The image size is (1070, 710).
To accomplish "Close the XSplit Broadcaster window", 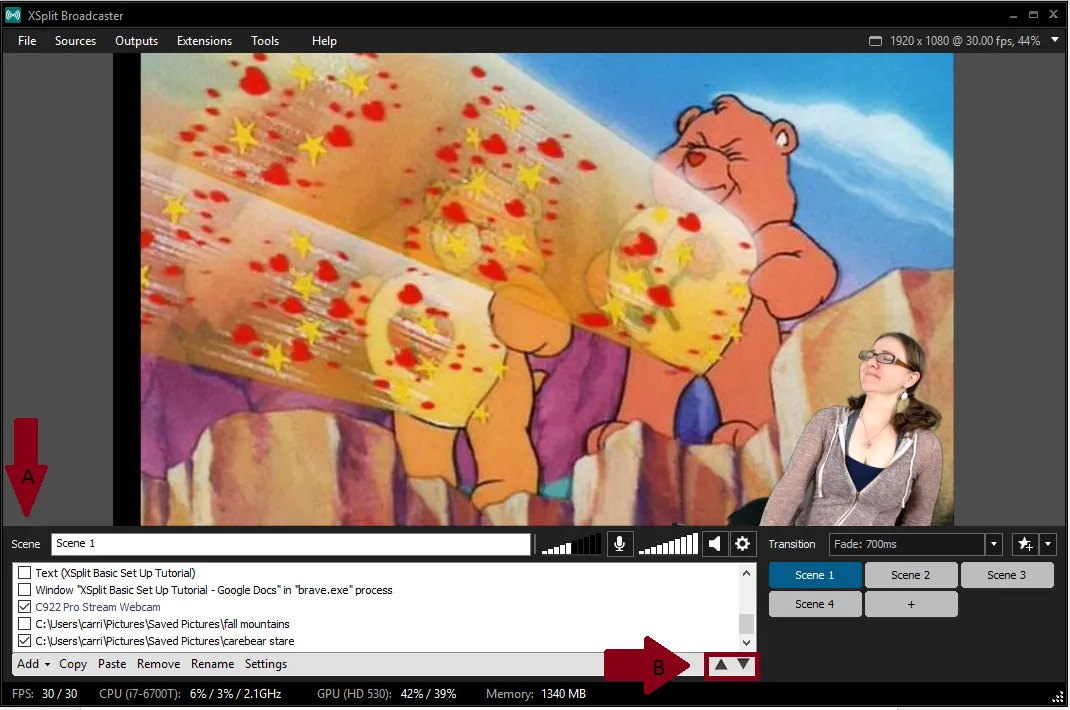I will tap(1054, 14).
